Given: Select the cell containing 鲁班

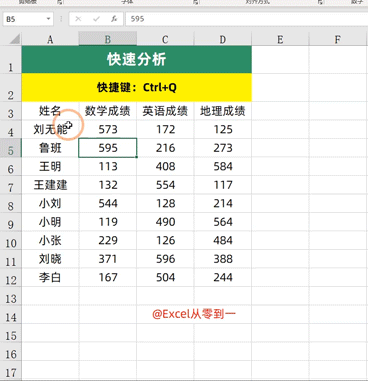Looking at the screenshot, I should pos(50,148).
